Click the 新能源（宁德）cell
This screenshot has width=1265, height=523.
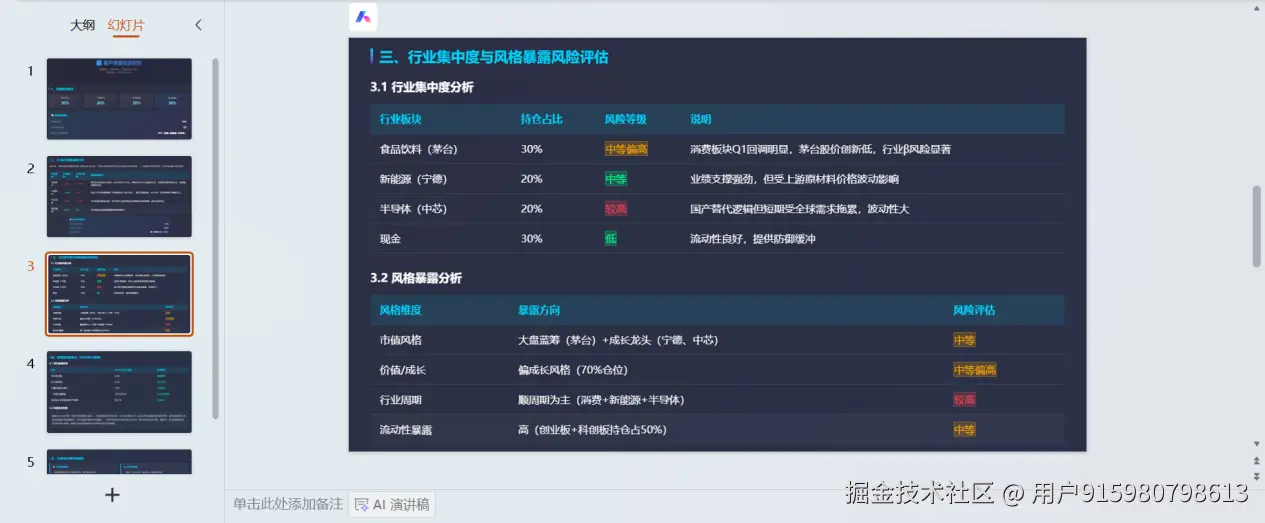tap(414, 179)
